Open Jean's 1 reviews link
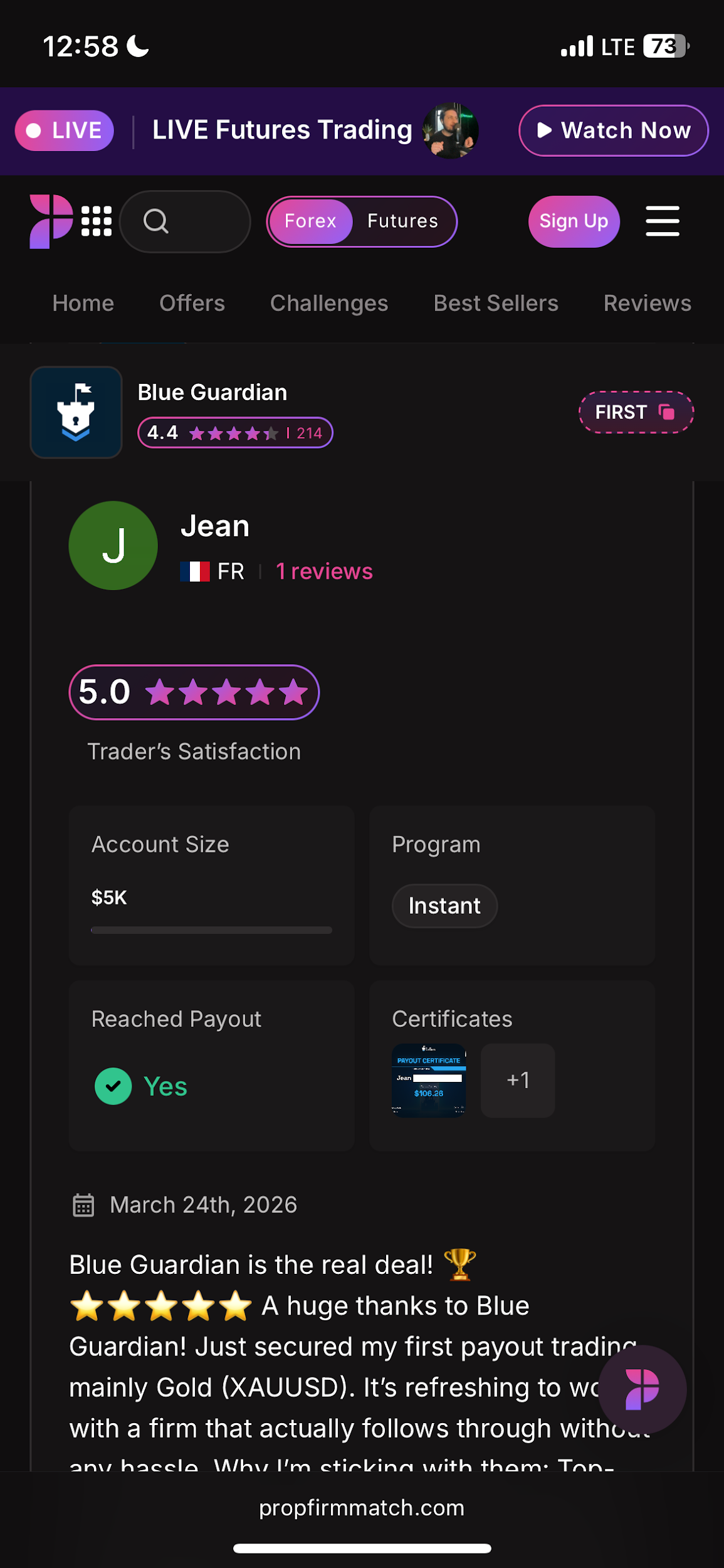 [x=324, y=571]
